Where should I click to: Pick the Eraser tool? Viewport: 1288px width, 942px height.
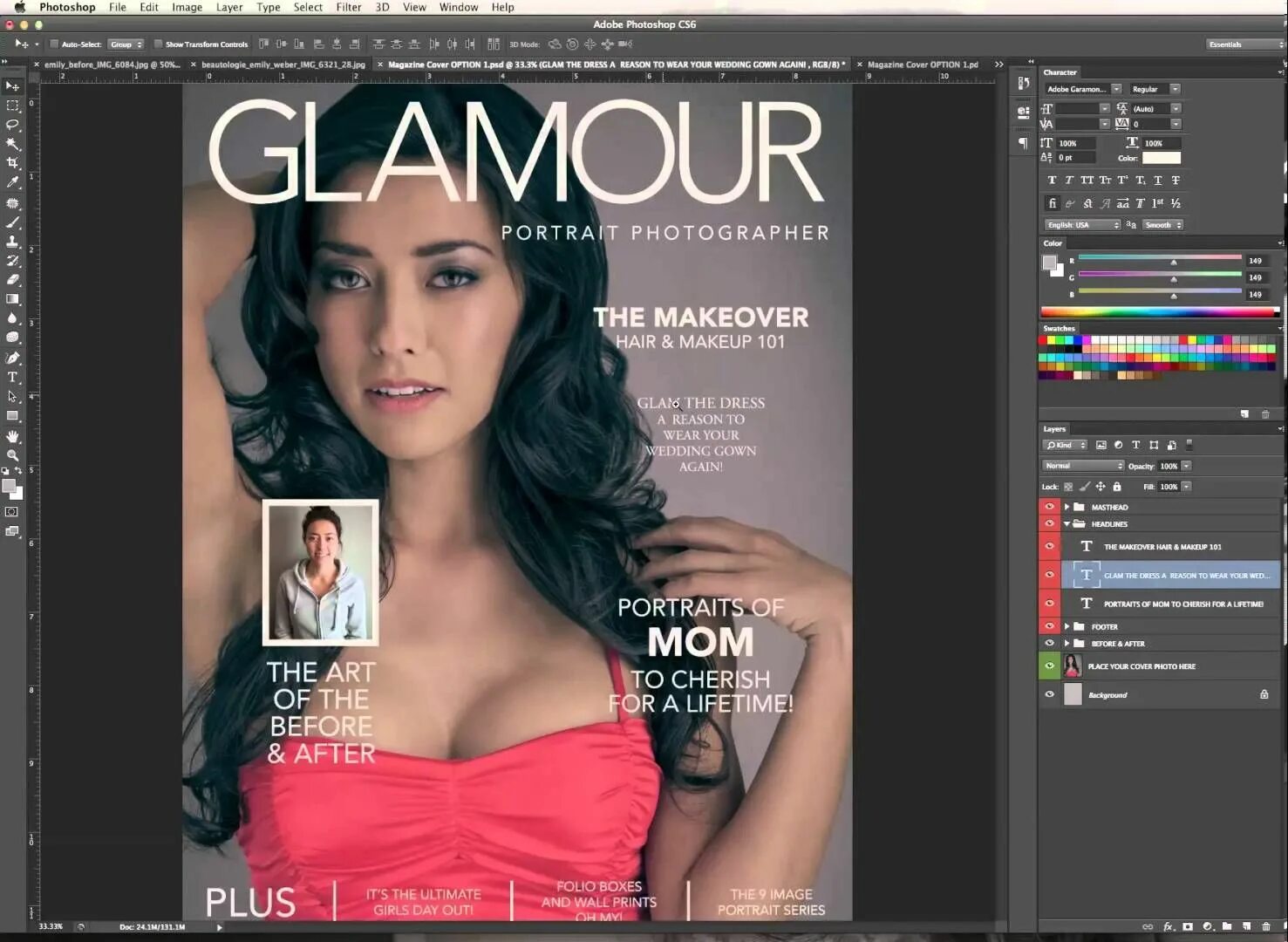[x=12, y=280]
